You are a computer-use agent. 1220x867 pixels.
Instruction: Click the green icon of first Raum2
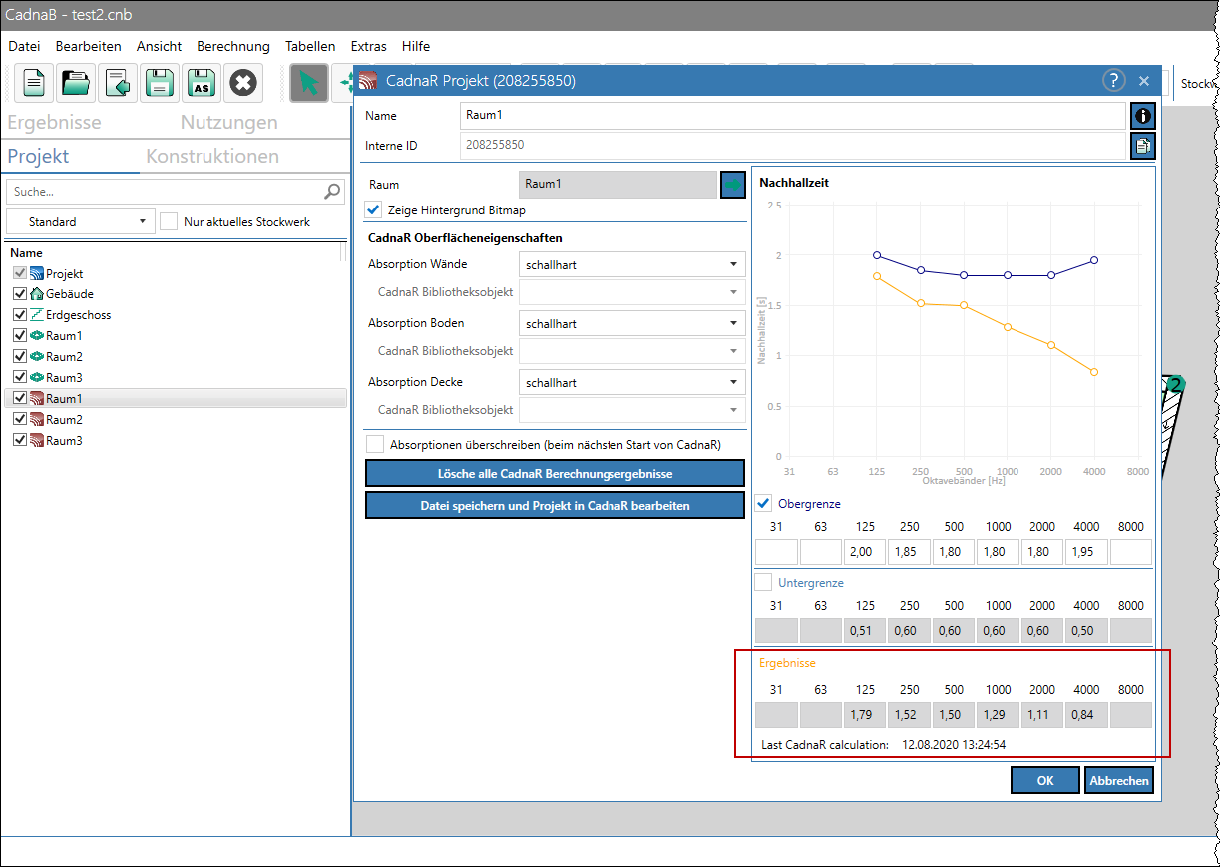point(37,357)
